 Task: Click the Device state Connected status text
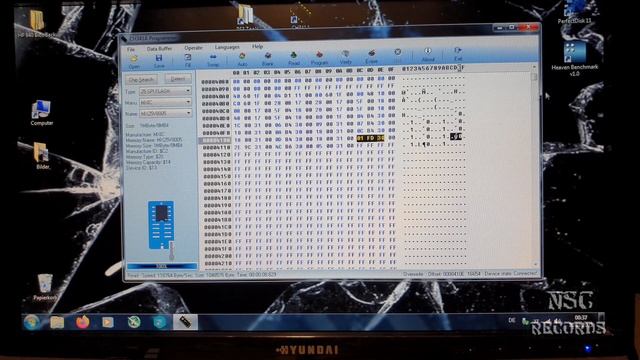pos(511,273)
